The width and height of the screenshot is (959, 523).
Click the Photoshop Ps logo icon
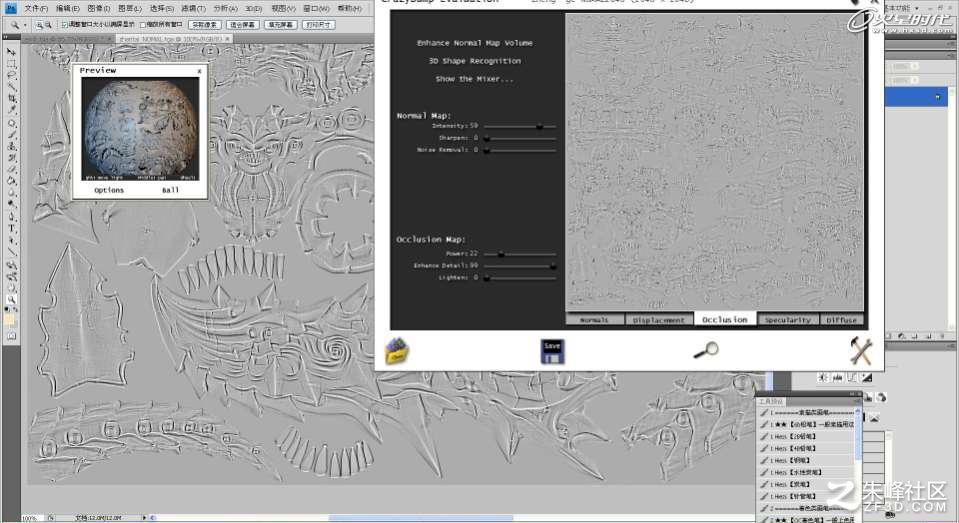pos(10,9)
